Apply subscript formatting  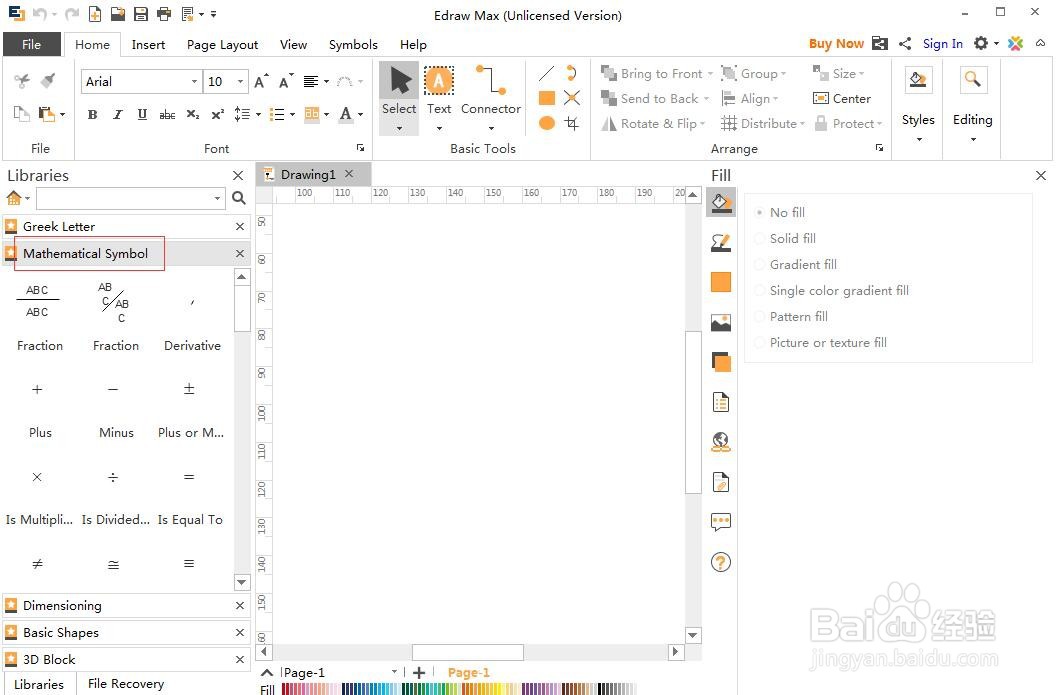(x=193, y=114)
